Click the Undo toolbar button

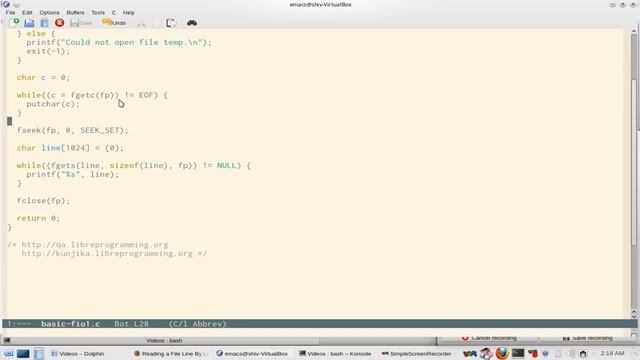click(114, 23)
